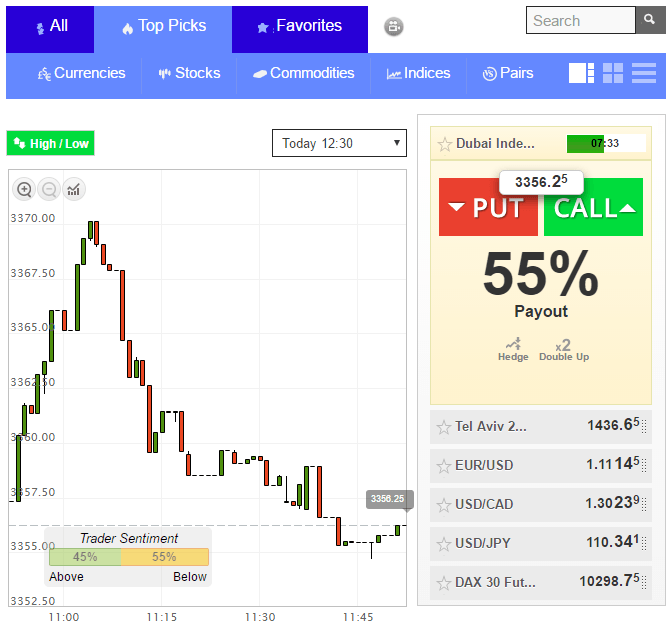Open the chart type indicator icon
The height and width of the screenshot is (629, 672).
[74, 189]
